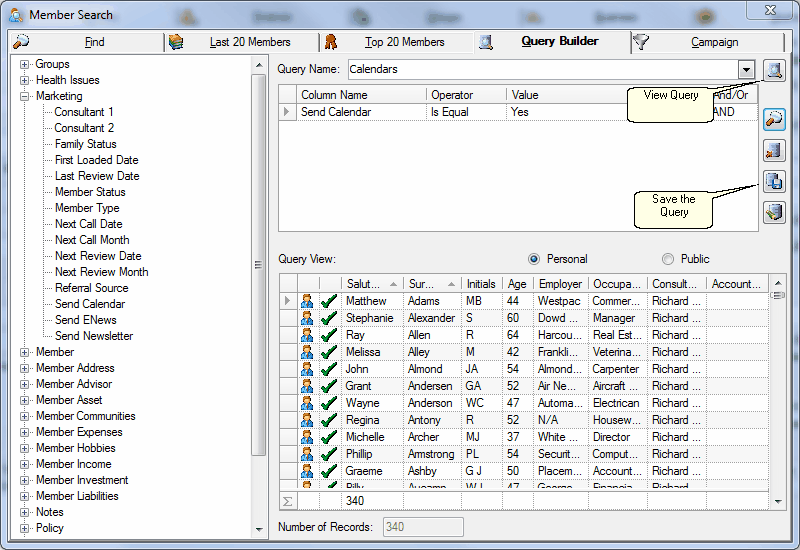The height and width of the screenshot is (550, 800).
Task: Click the green check mark in Stephanie Alexander row
Action: pyautogui.click(x=329, y=318)
